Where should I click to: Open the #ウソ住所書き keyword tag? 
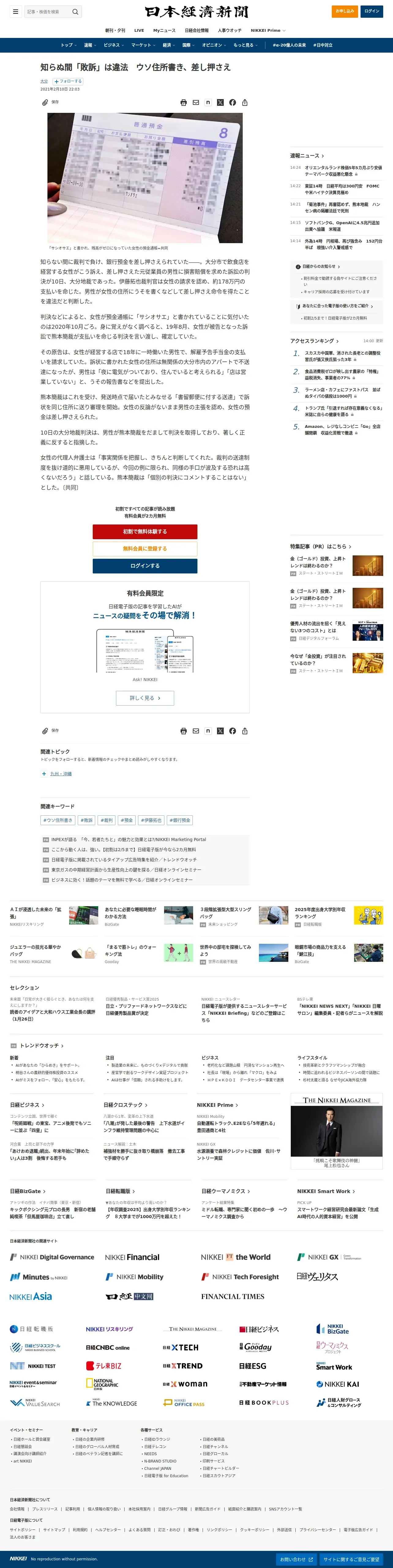point(58,821)
